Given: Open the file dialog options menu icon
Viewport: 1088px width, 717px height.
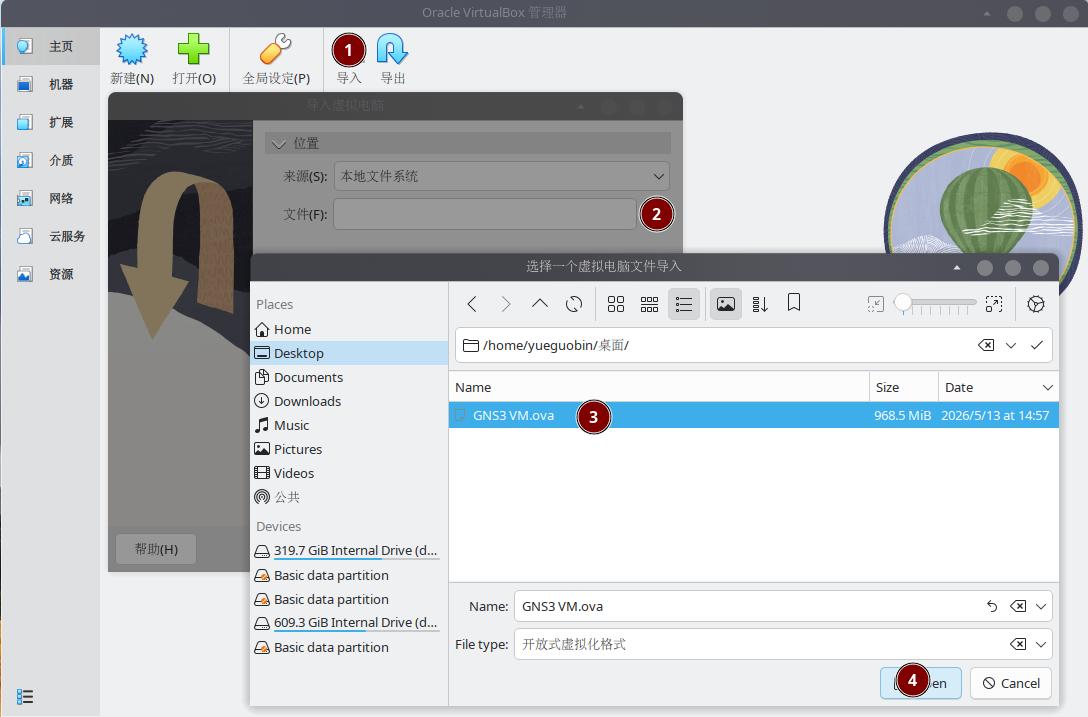Looking at the screenshot, I should coord(1035,304).
